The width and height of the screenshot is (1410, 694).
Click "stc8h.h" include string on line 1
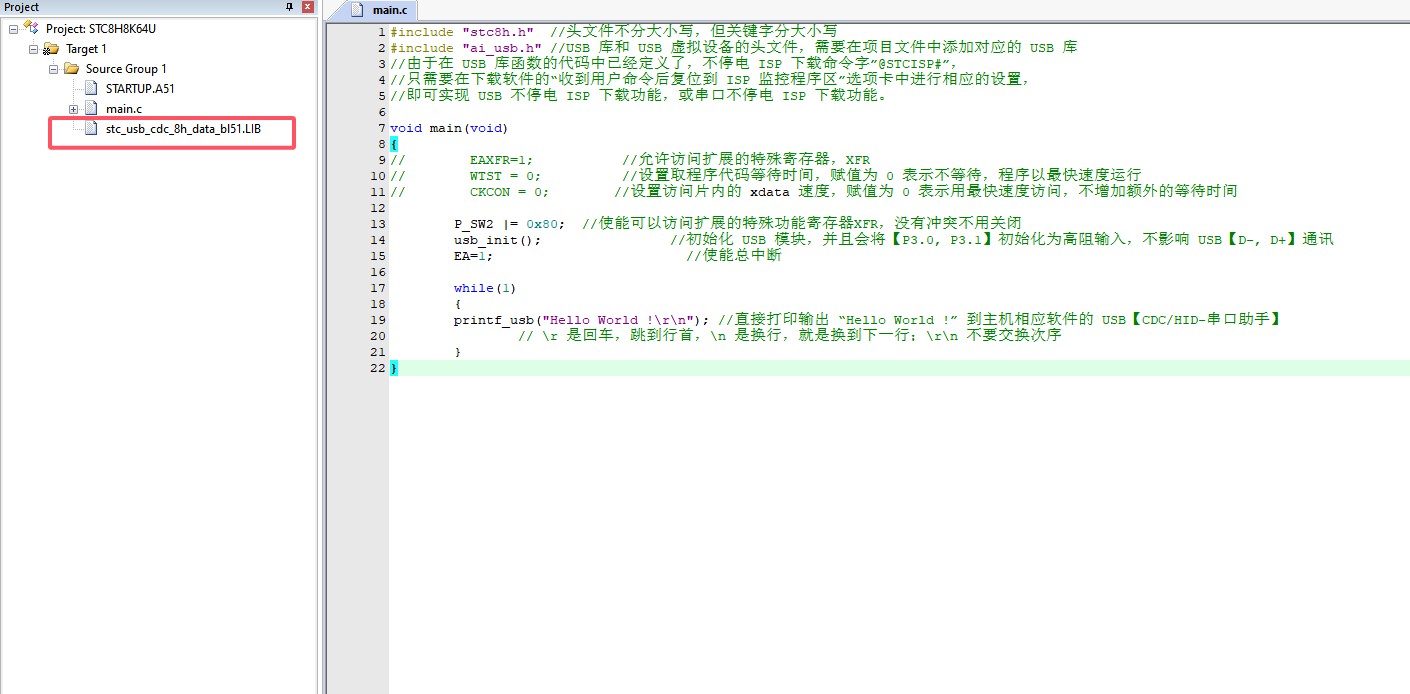498,32
